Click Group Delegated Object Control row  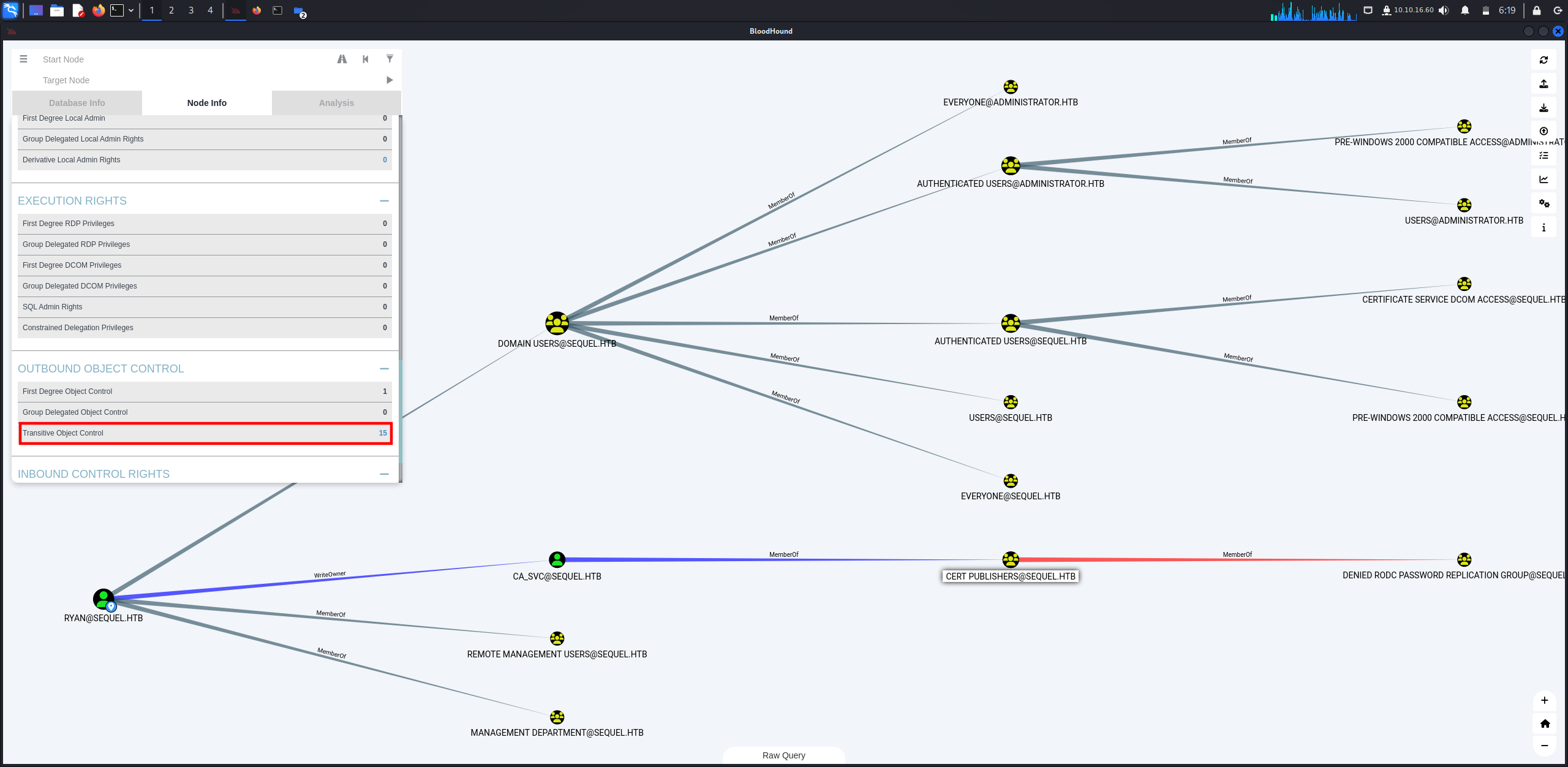205,412
